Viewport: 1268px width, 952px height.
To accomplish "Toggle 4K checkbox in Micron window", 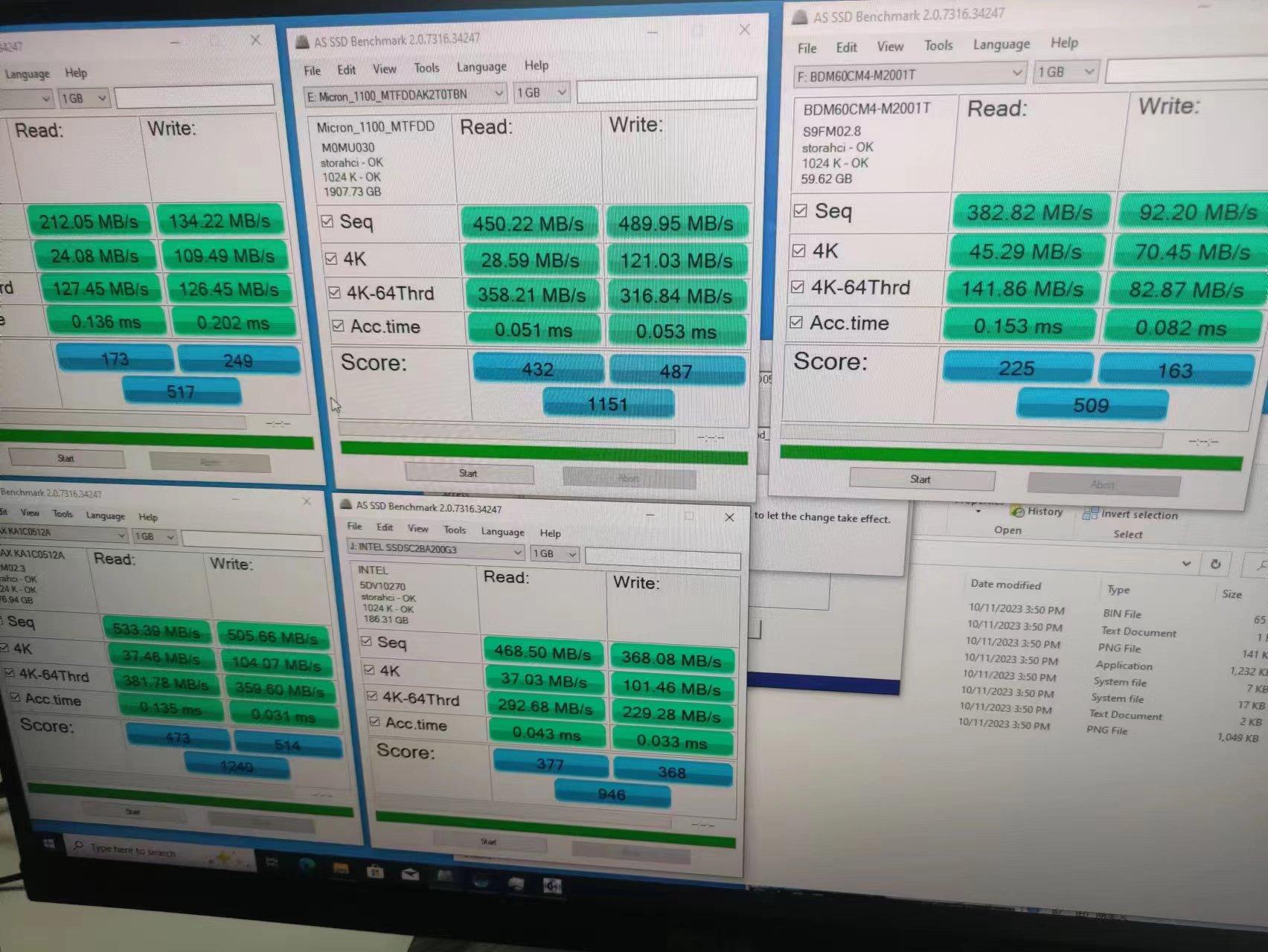I will 331,258.
